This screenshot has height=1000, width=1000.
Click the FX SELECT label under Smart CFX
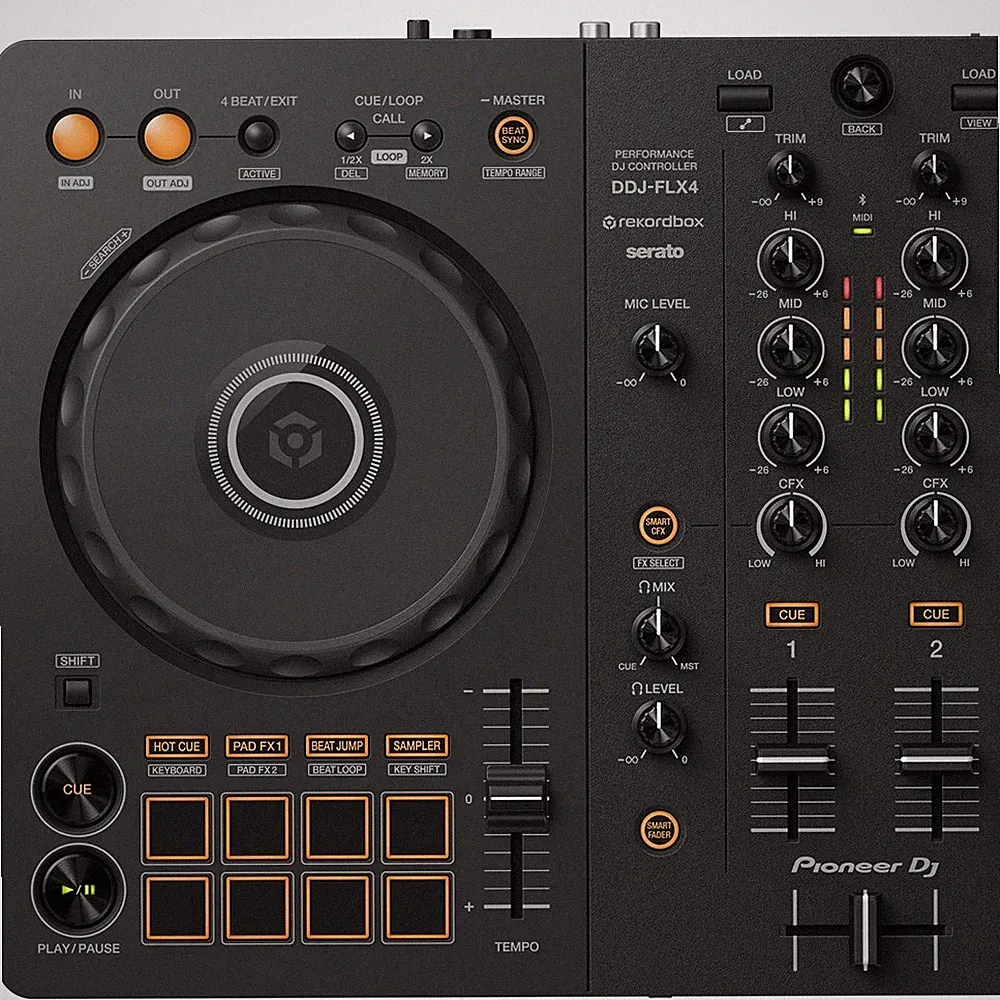(658, 563)
